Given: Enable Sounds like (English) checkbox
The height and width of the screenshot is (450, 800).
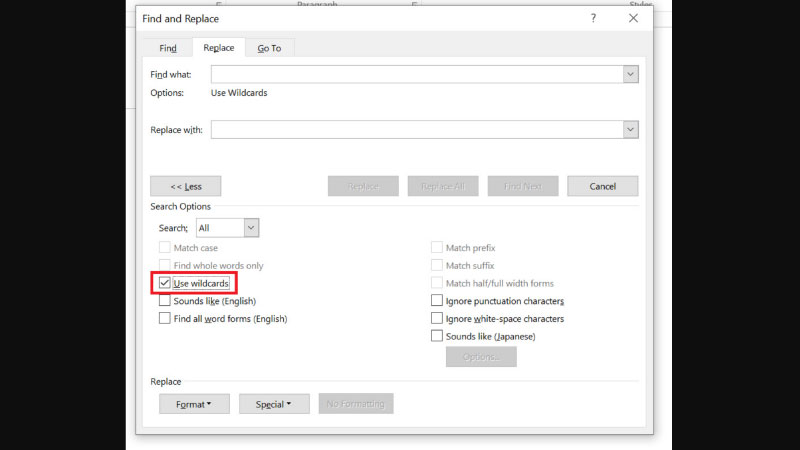Looking at the screenshot, I should [165, 301].
